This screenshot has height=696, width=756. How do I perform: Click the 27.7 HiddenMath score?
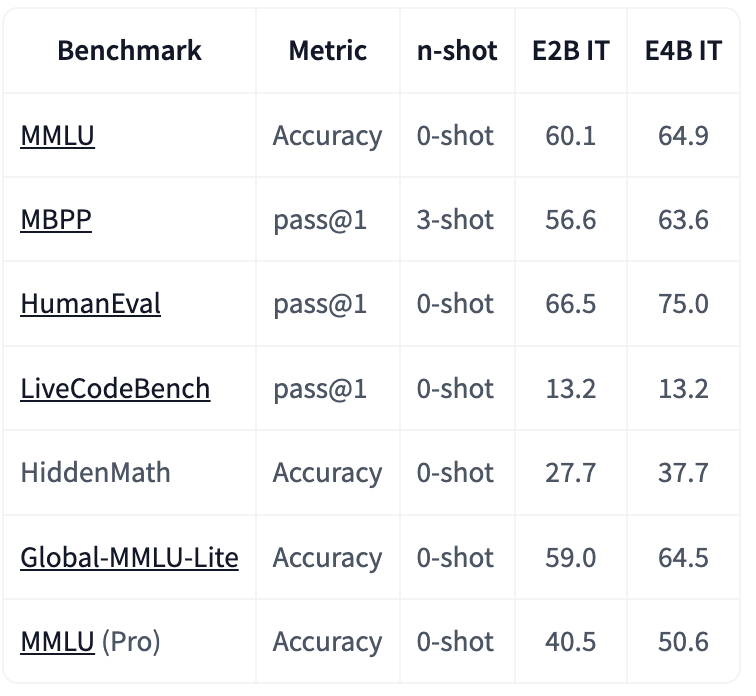(x=571, y=472)
